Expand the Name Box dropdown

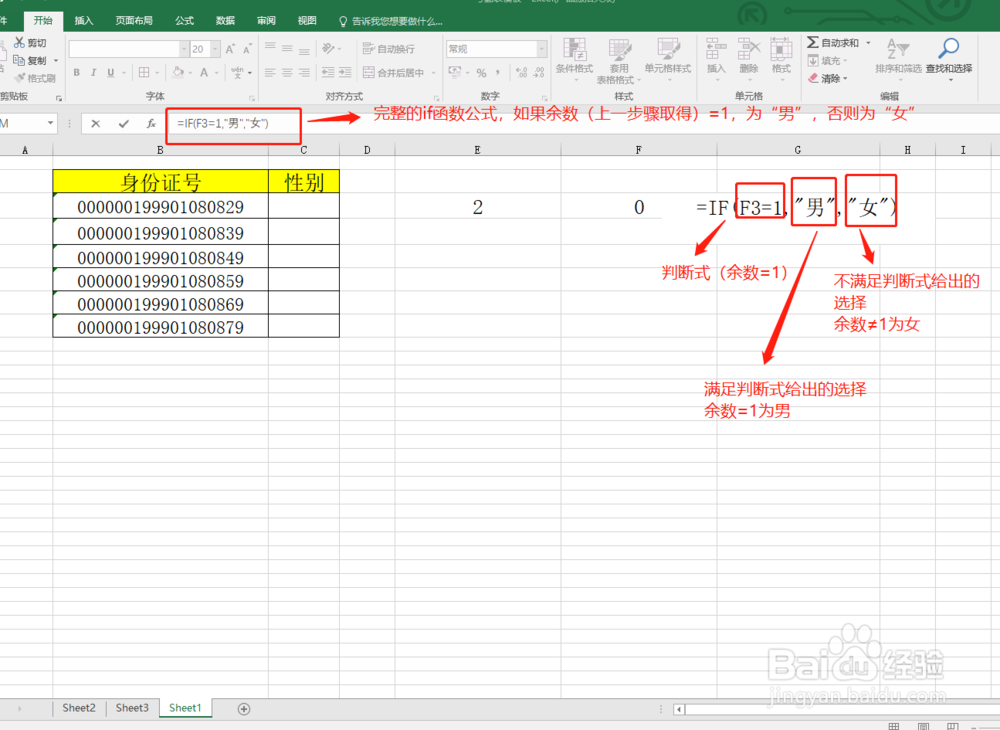(x=50, y=123)
